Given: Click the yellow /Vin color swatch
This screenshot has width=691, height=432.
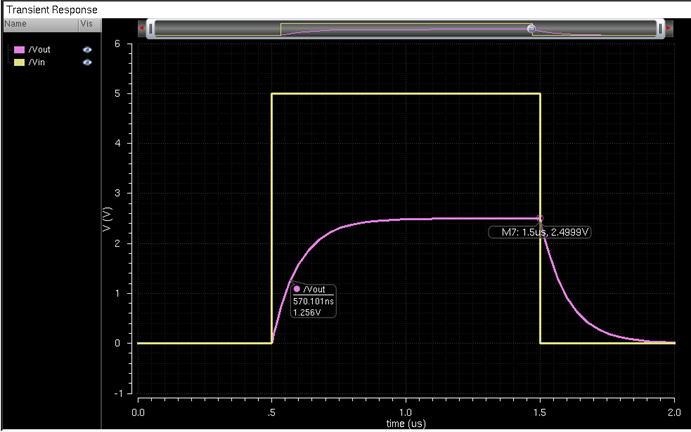Looking at the screenshot, I should coord(18,62).
